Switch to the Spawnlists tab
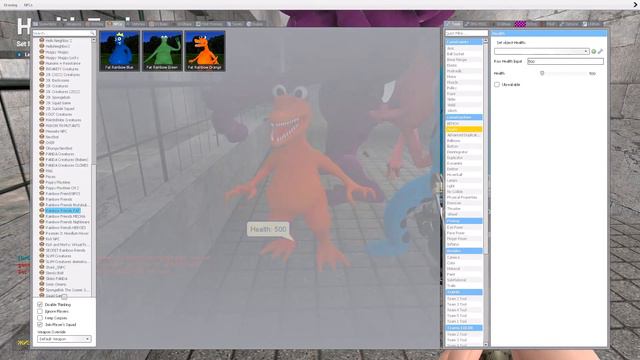This screenshot has height=360, width=640. (45, 24)
